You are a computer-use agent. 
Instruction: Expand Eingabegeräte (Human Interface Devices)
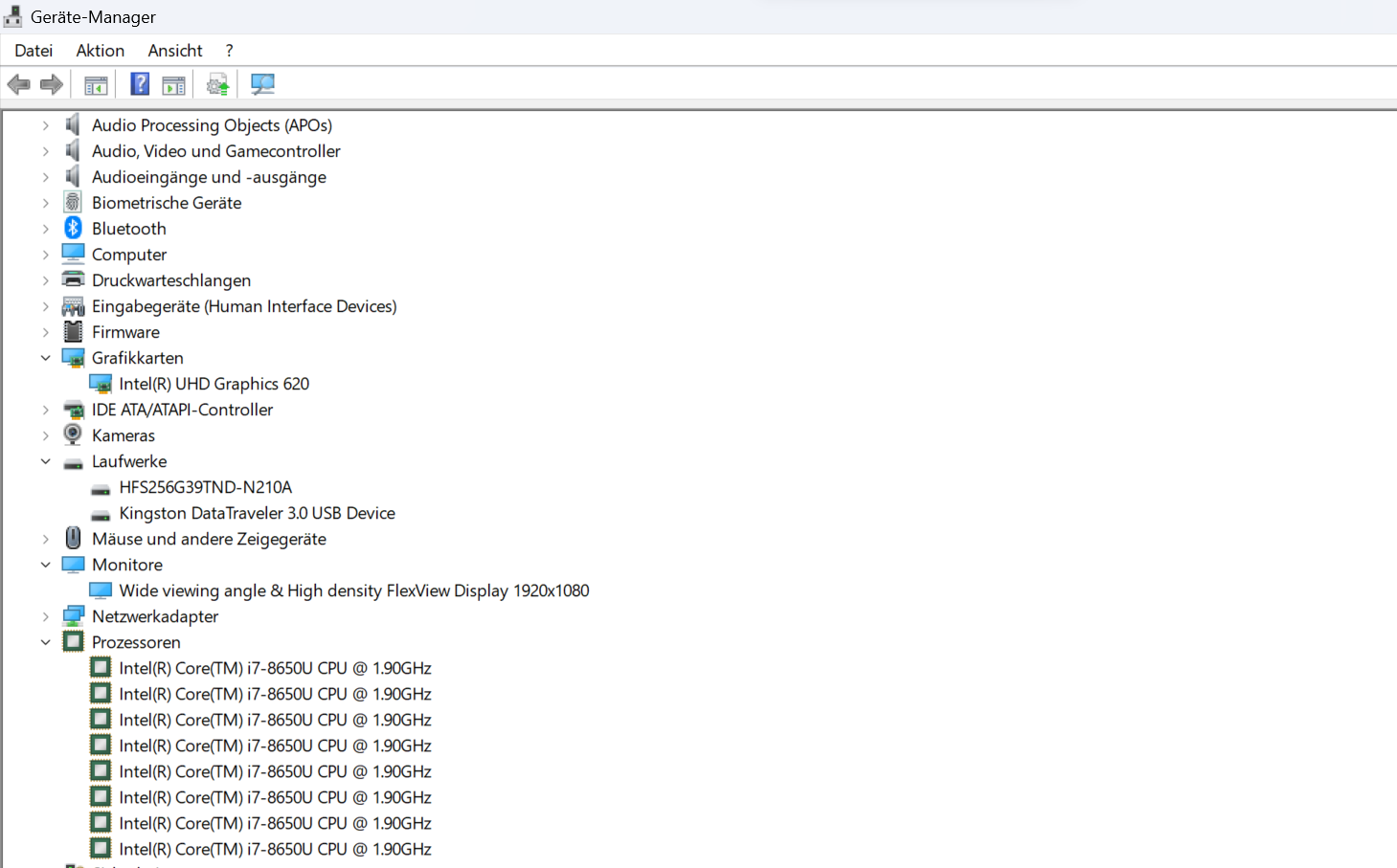pyautogui.click(x=45, y=306)
